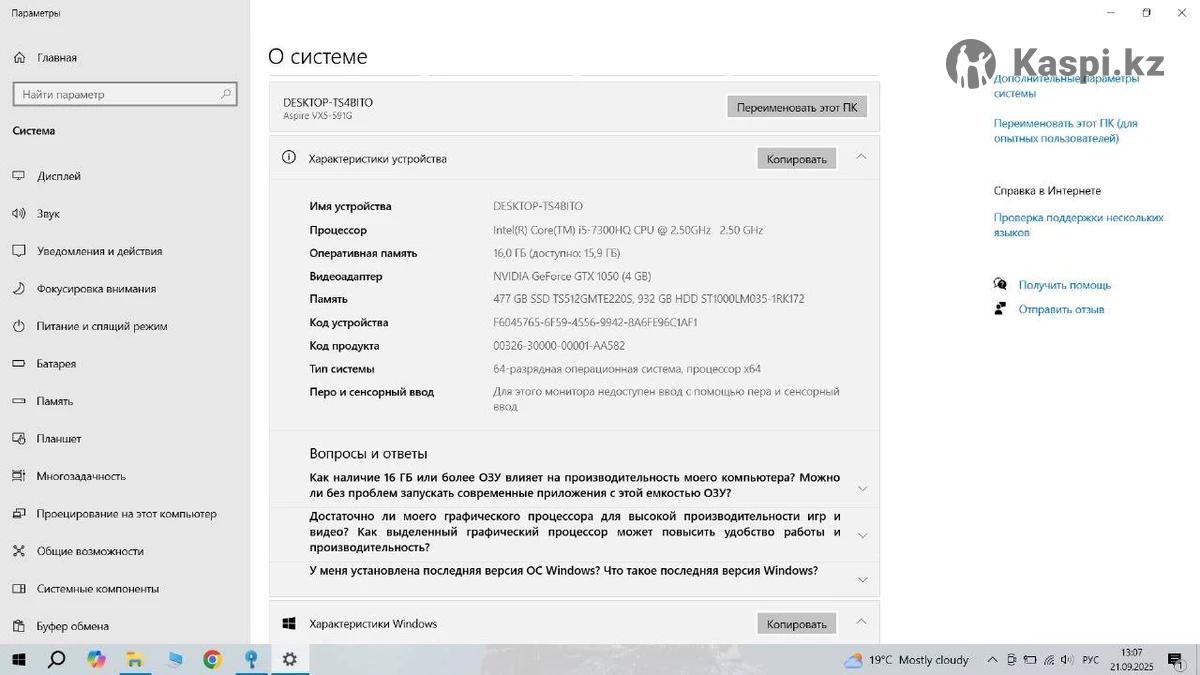
Task: Collapse the device specifications (Характеристики устройства) section
Action: 861,158
